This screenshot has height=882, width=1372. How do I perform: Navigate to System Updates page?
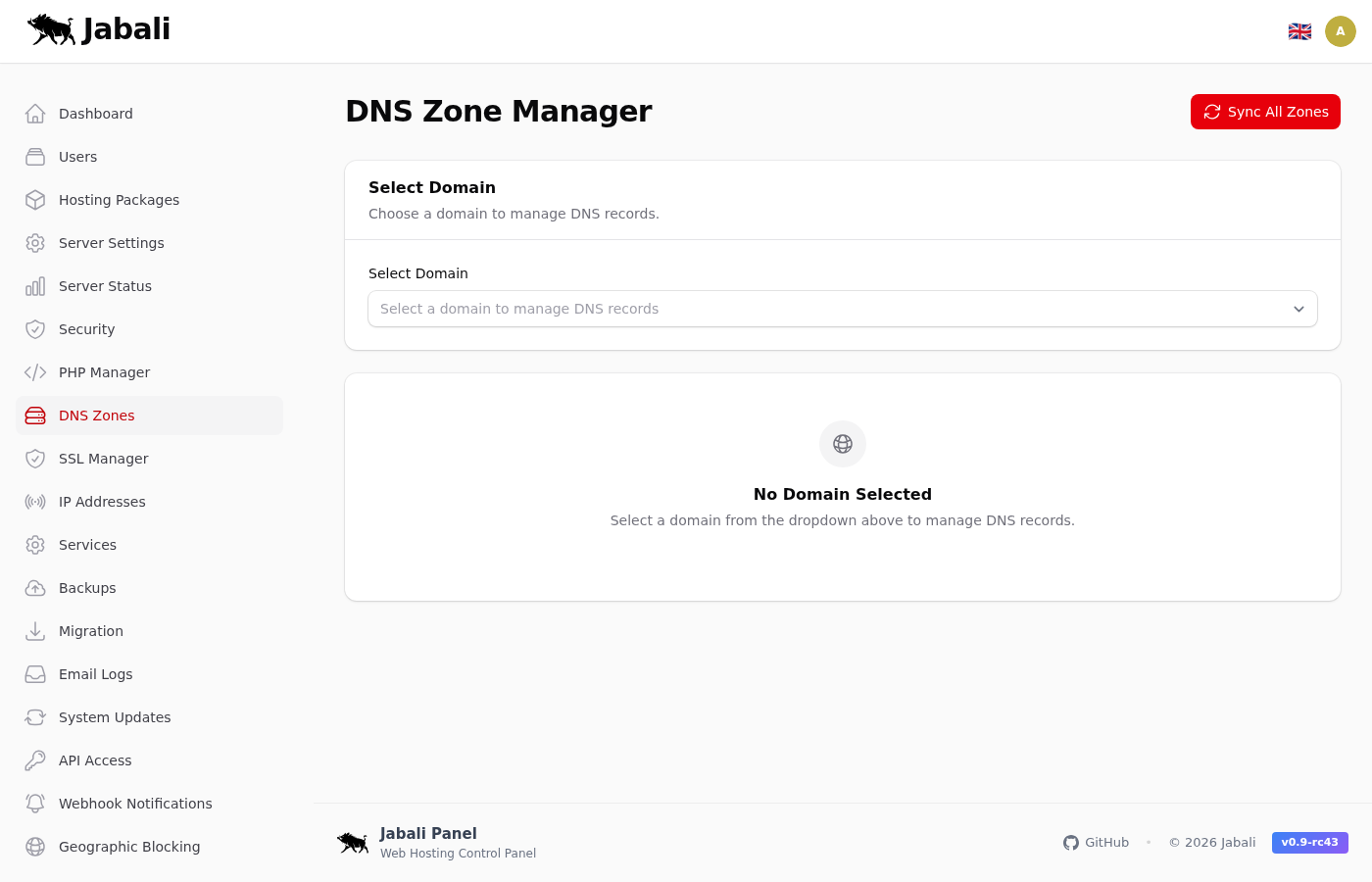(x=115, y=717)
